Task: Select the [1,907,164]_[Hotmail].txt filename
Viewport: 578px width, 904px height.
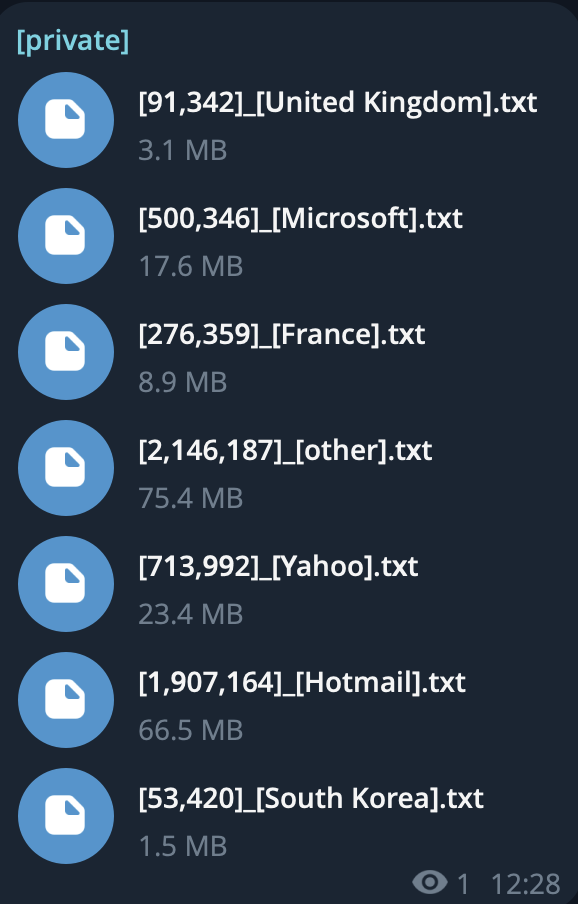Action: click(x=302, y=683)
